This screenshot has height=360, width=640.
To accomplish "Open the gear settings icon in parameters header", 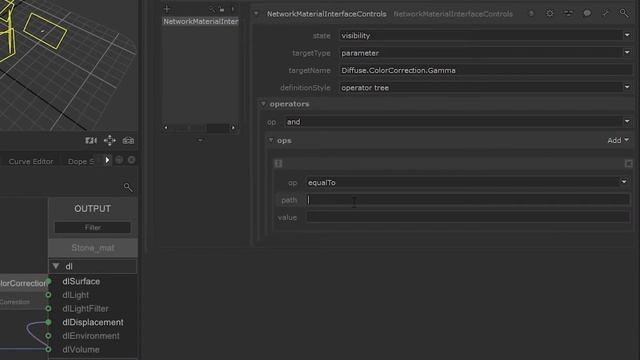I will [550, 13].
